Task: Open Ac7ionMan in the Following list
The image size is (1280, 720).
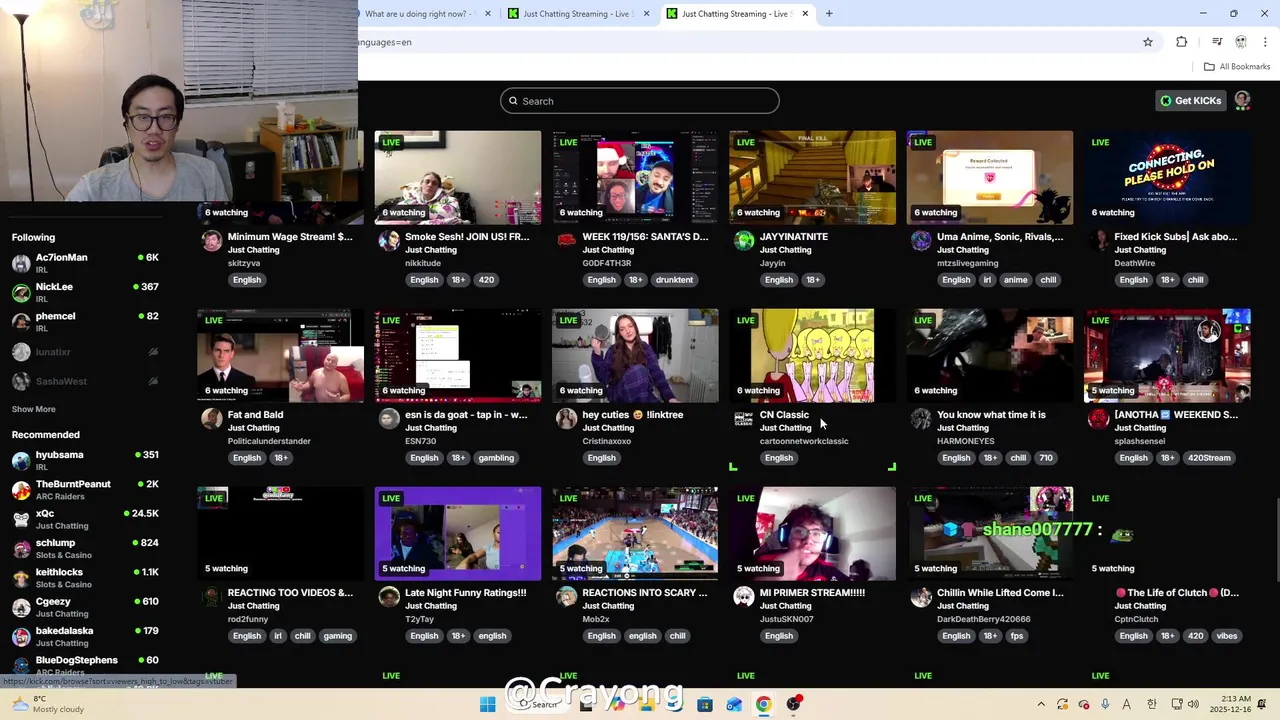Action: pos(86,264)
